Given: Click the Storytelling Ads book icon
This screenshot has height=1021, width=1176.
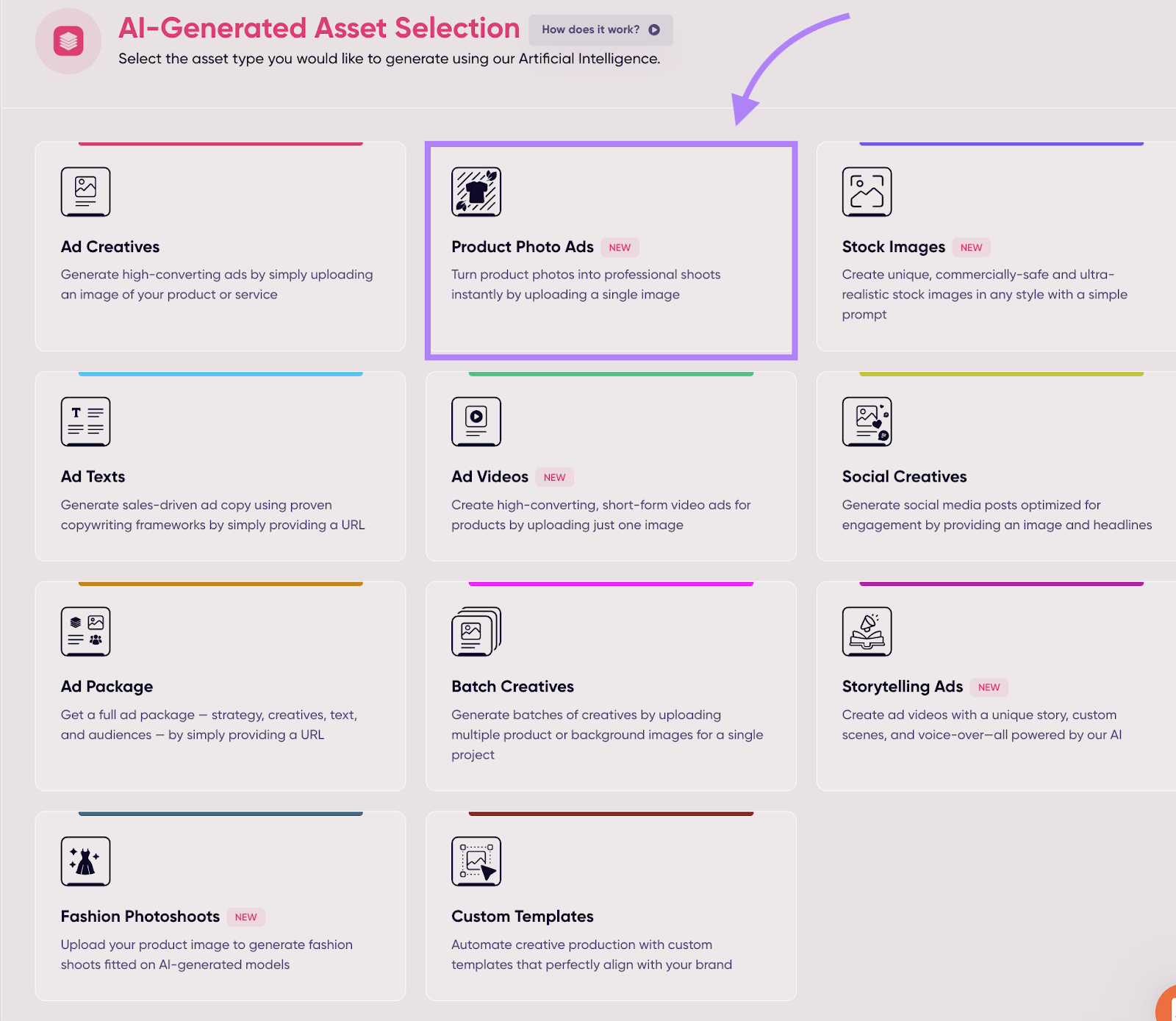Looking at the screenshot, I should [867, 631].
